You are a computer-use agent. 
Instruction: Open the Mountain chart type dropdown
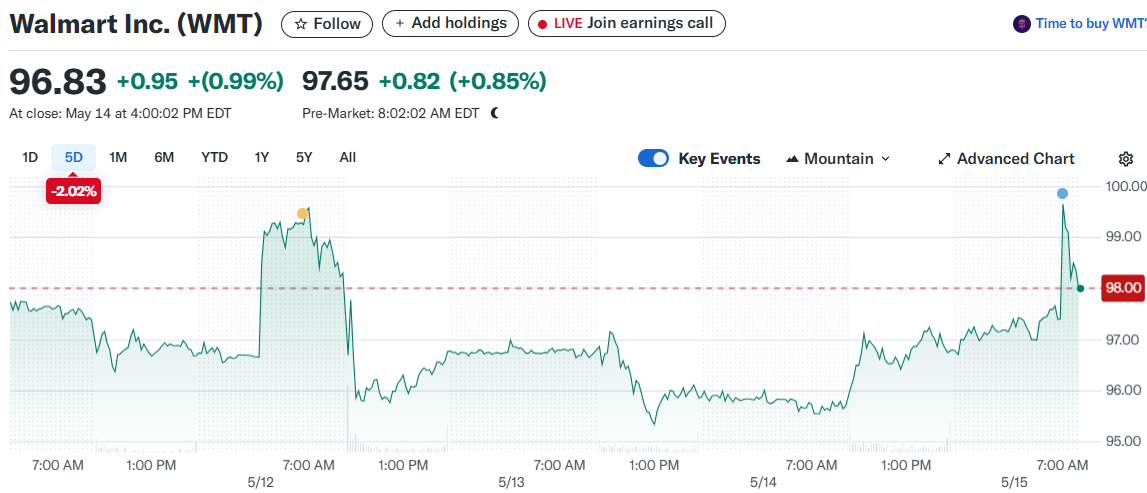[838, 159]
